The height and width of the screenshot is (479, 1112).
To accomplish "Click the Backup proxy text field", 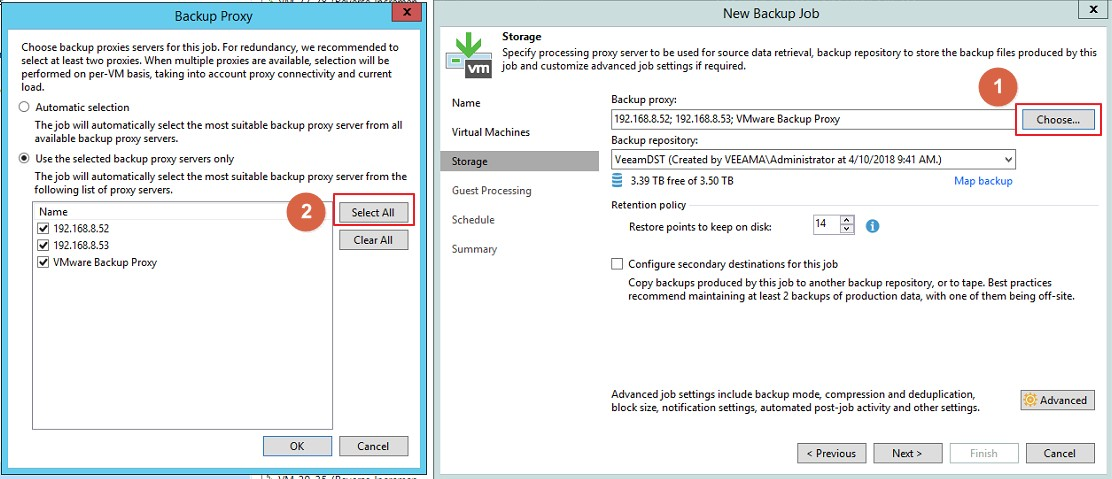I will pyautogui.click(x=812, y=119).
